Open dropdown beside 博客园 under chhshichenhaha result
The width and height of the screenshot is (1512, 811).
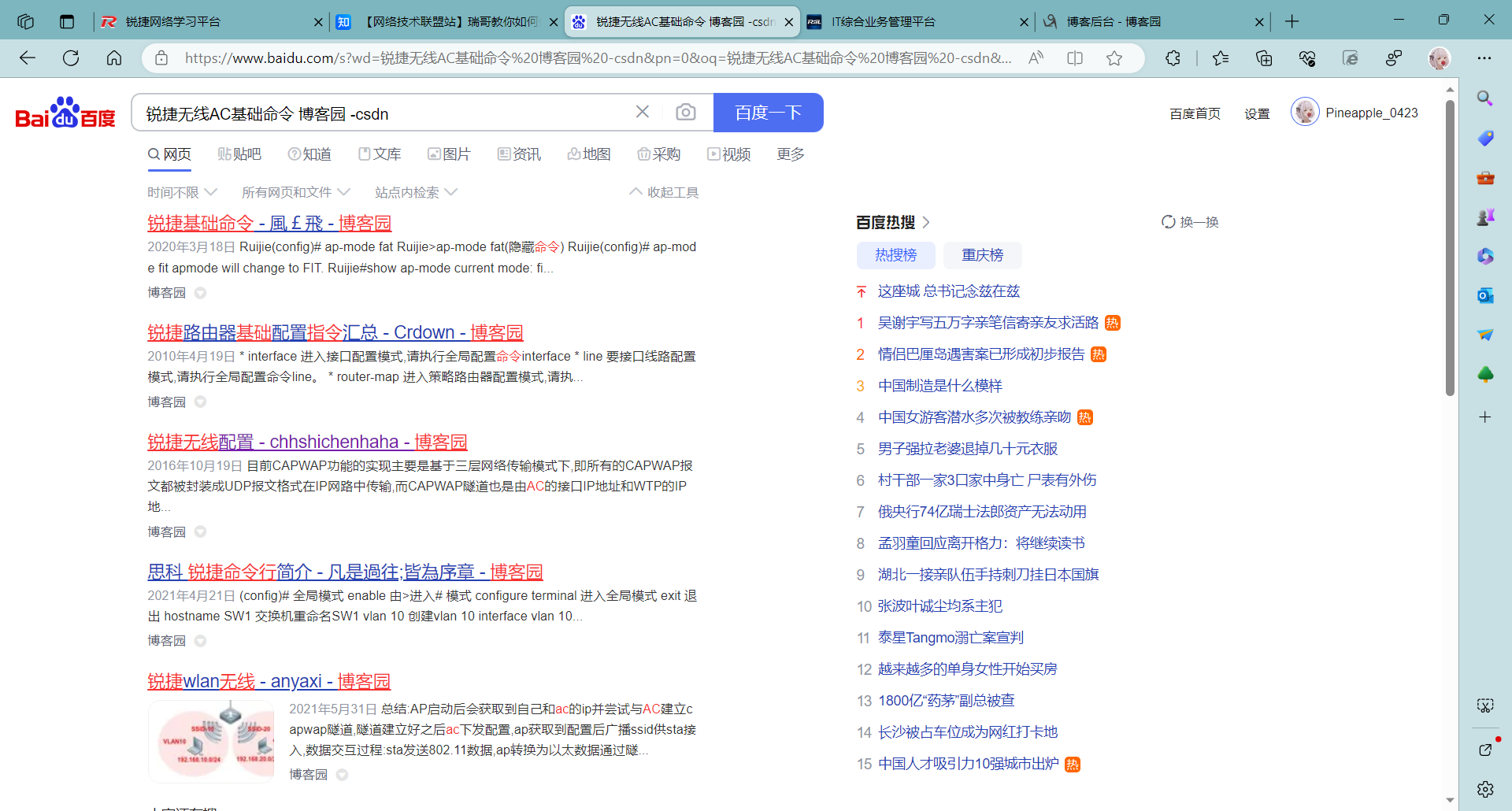[x=200, y=531]
